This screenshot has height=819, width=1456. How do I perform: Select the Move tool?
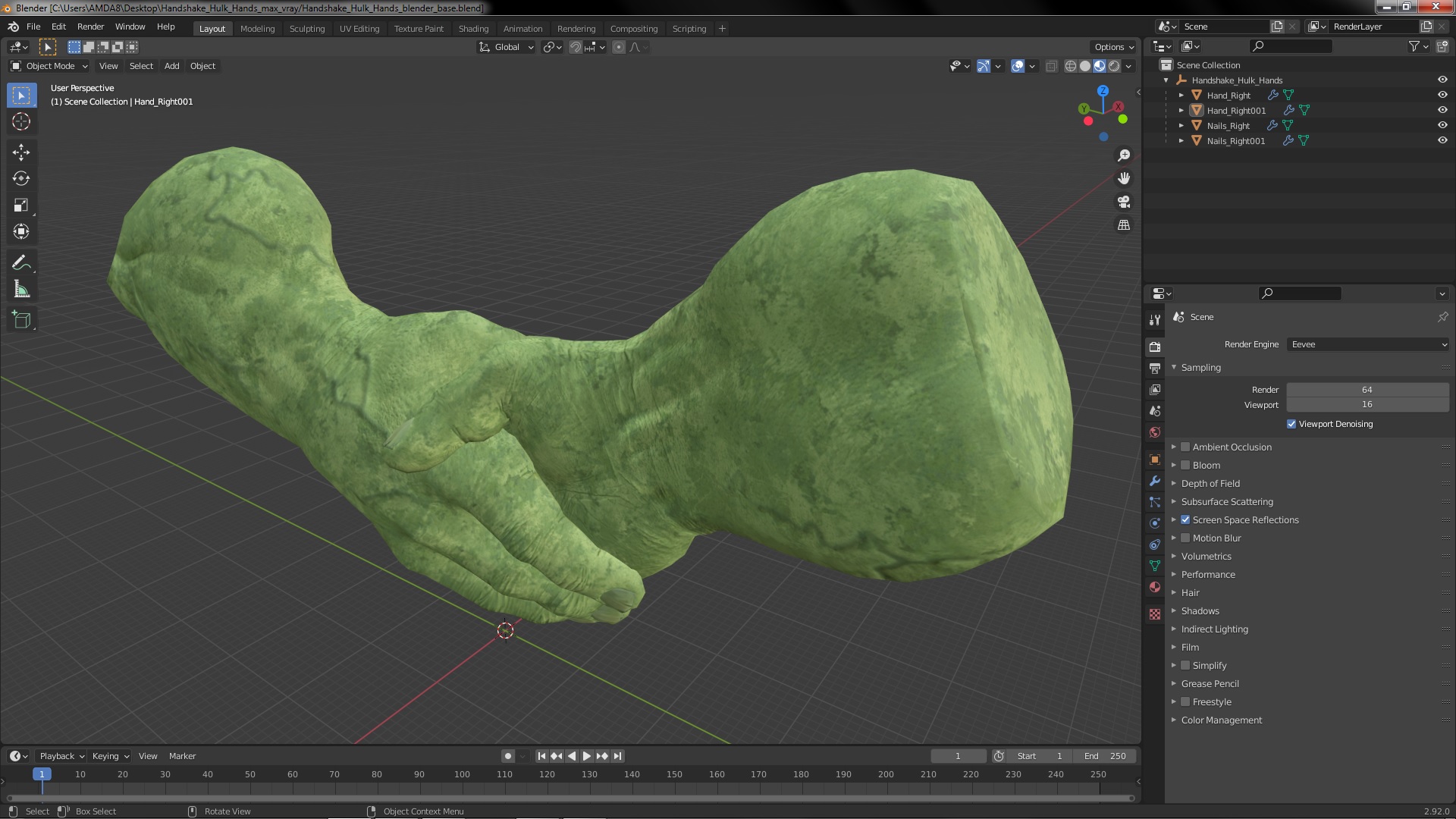[x=21, y=152]
